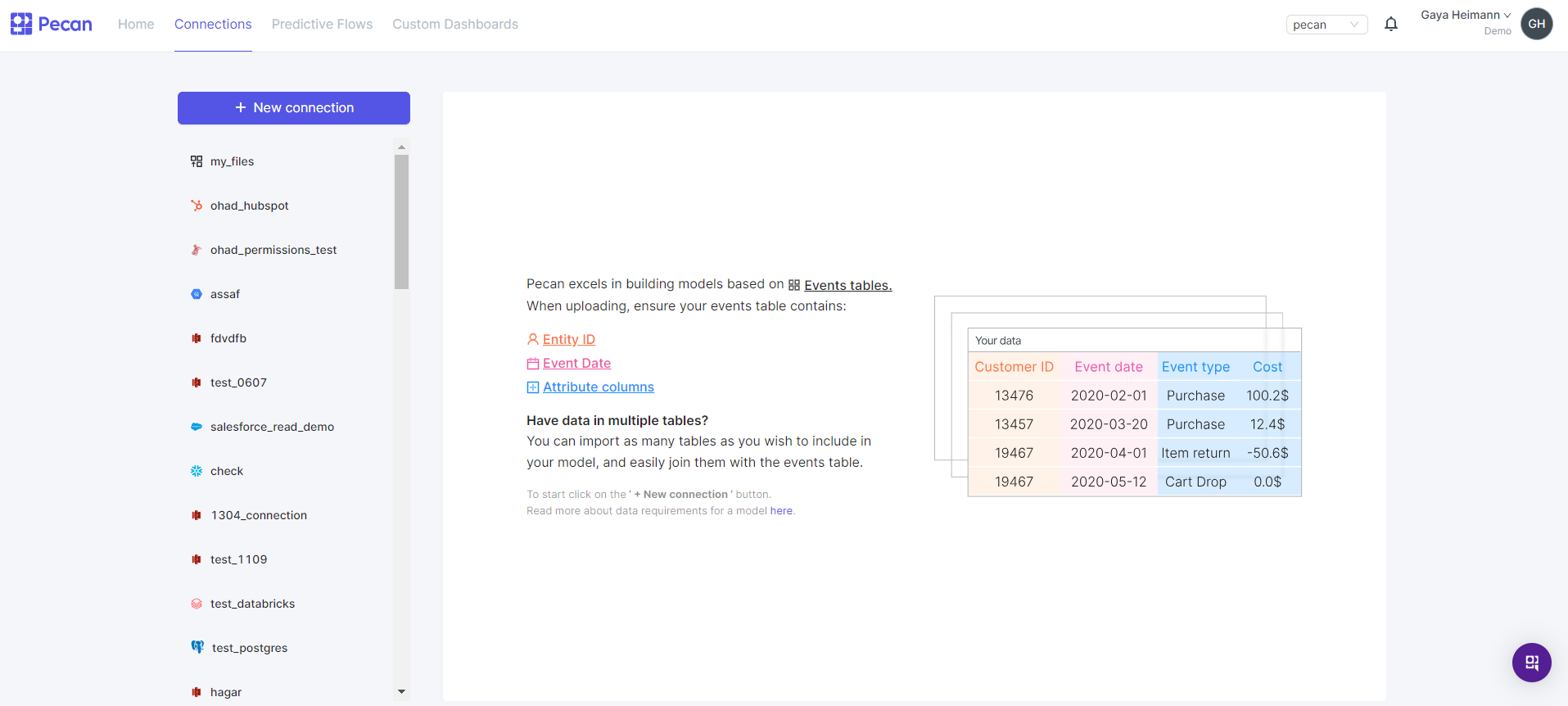Click the Databricks icon for test_databricks
Viewport: 1568px width, 706px height.
[x=197, y=604]
